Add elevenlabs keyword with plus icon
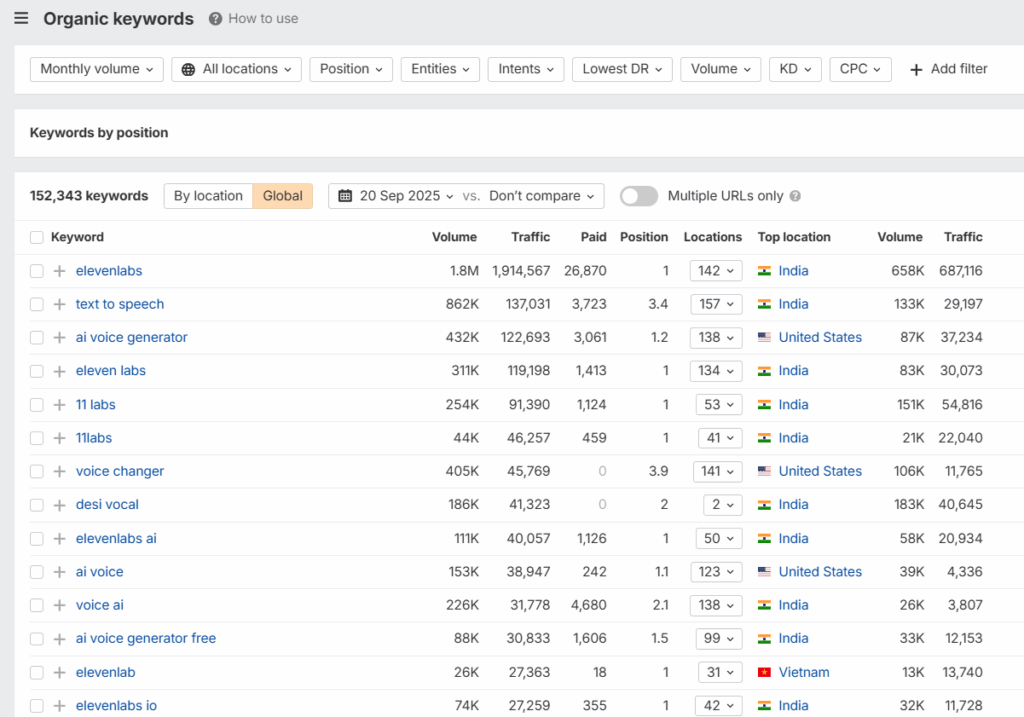This screenshot has width=1024, height=717. pyautogui.click(x=59, y=271)
